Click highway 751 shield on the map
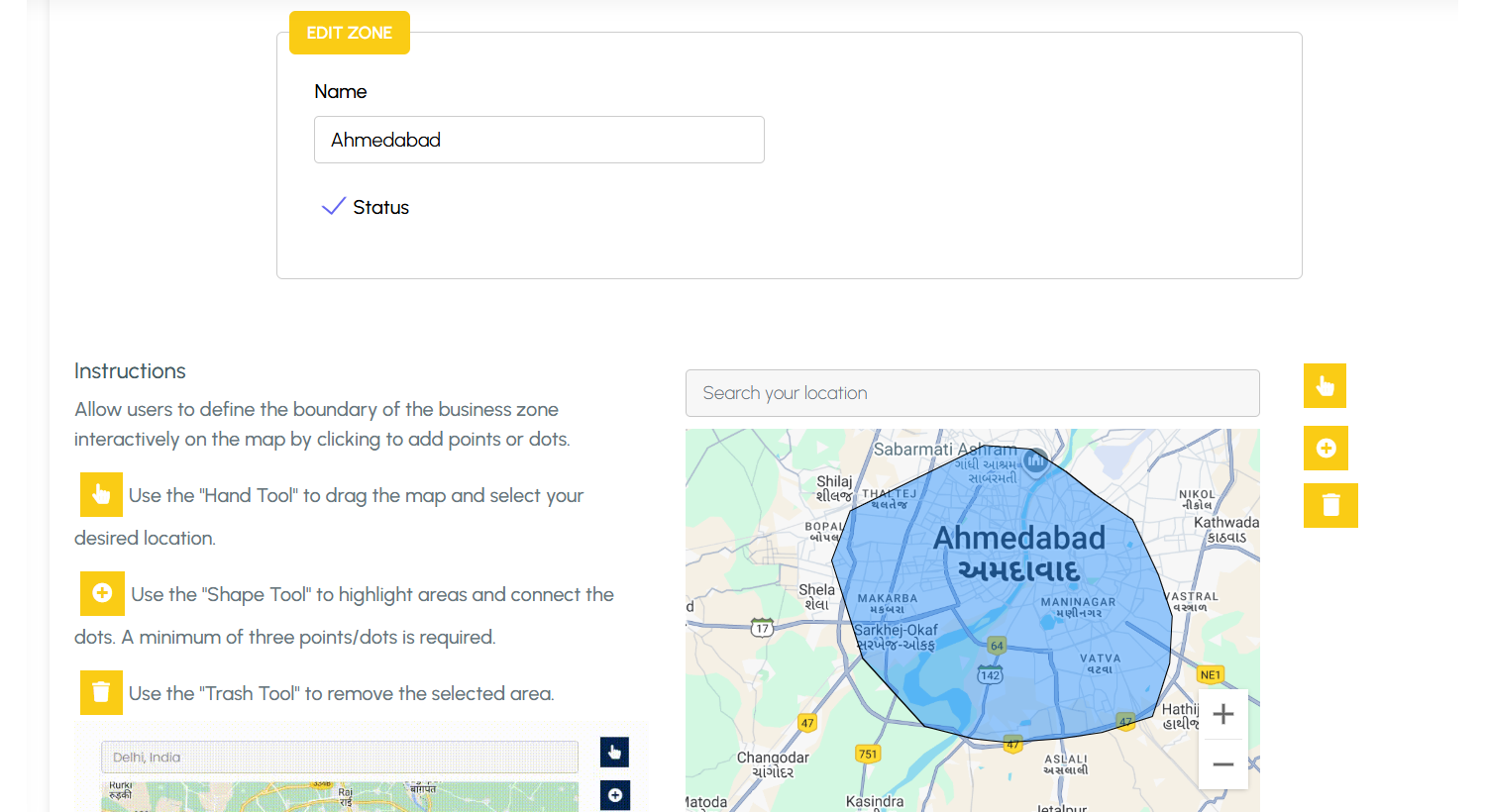Screen dimensions: 1486x812 [868, 754]
